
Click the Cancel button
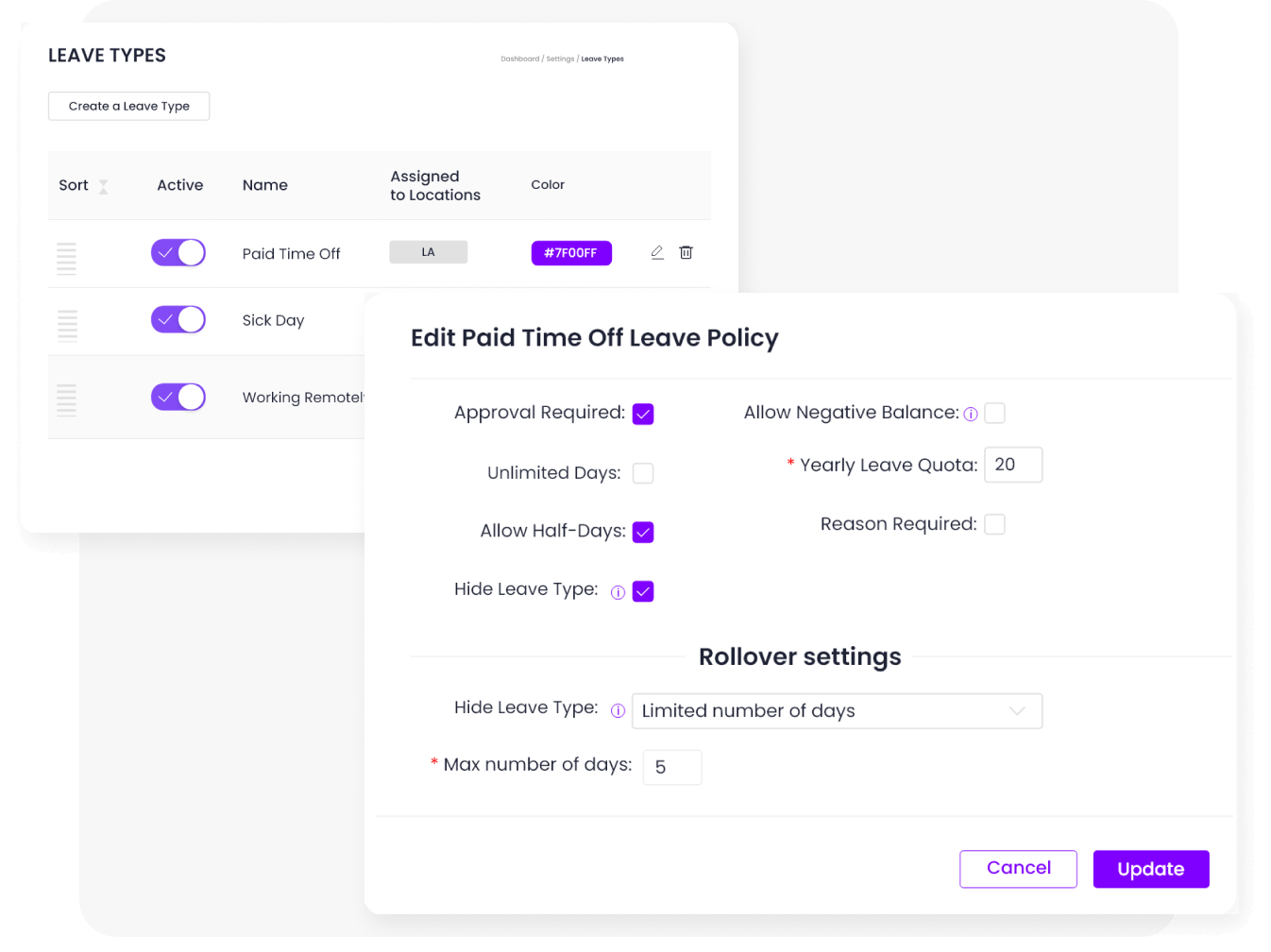[1018, 869]
